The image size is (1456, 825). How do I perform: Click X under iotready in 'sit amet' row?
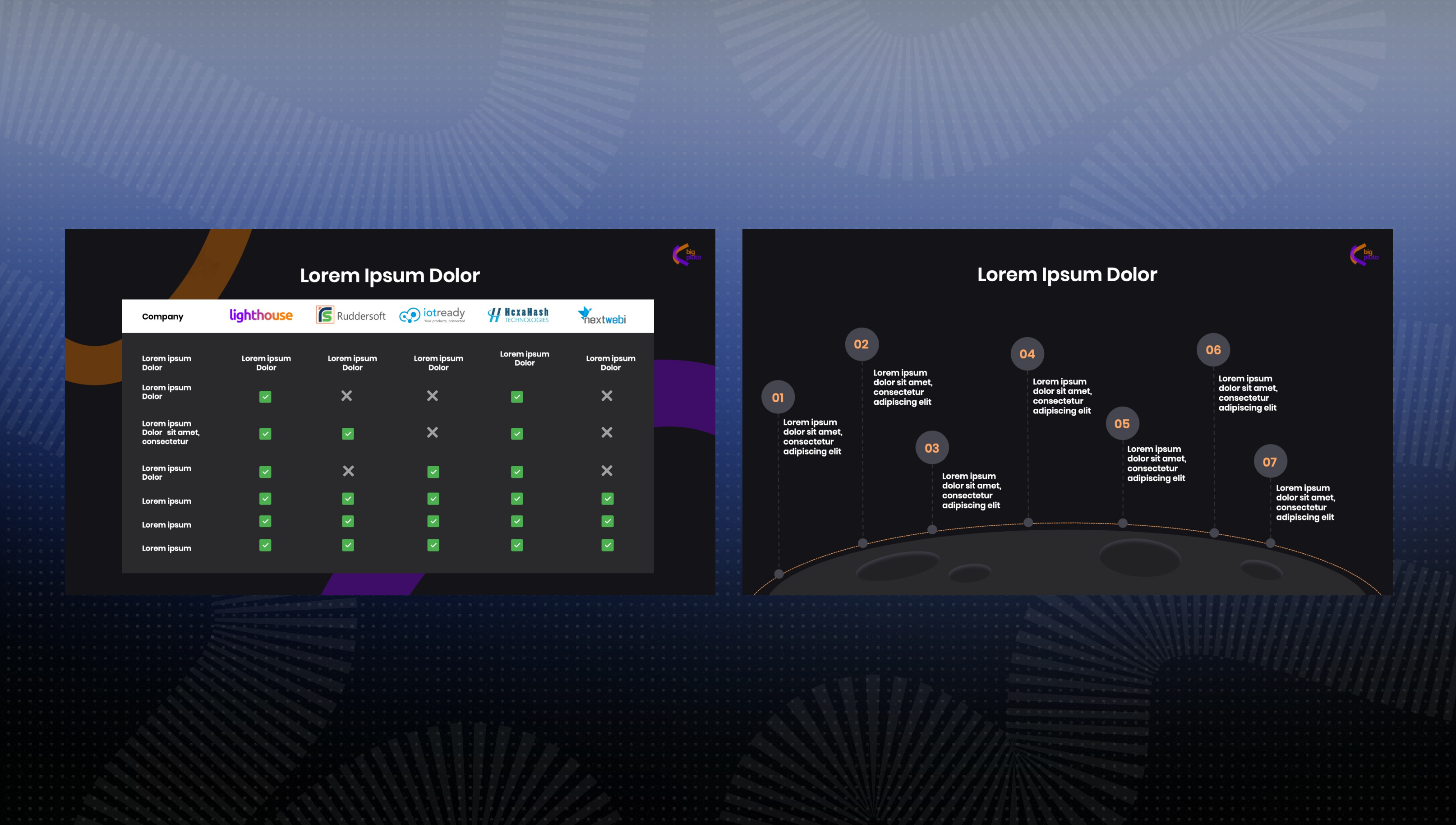coord(432,433)
